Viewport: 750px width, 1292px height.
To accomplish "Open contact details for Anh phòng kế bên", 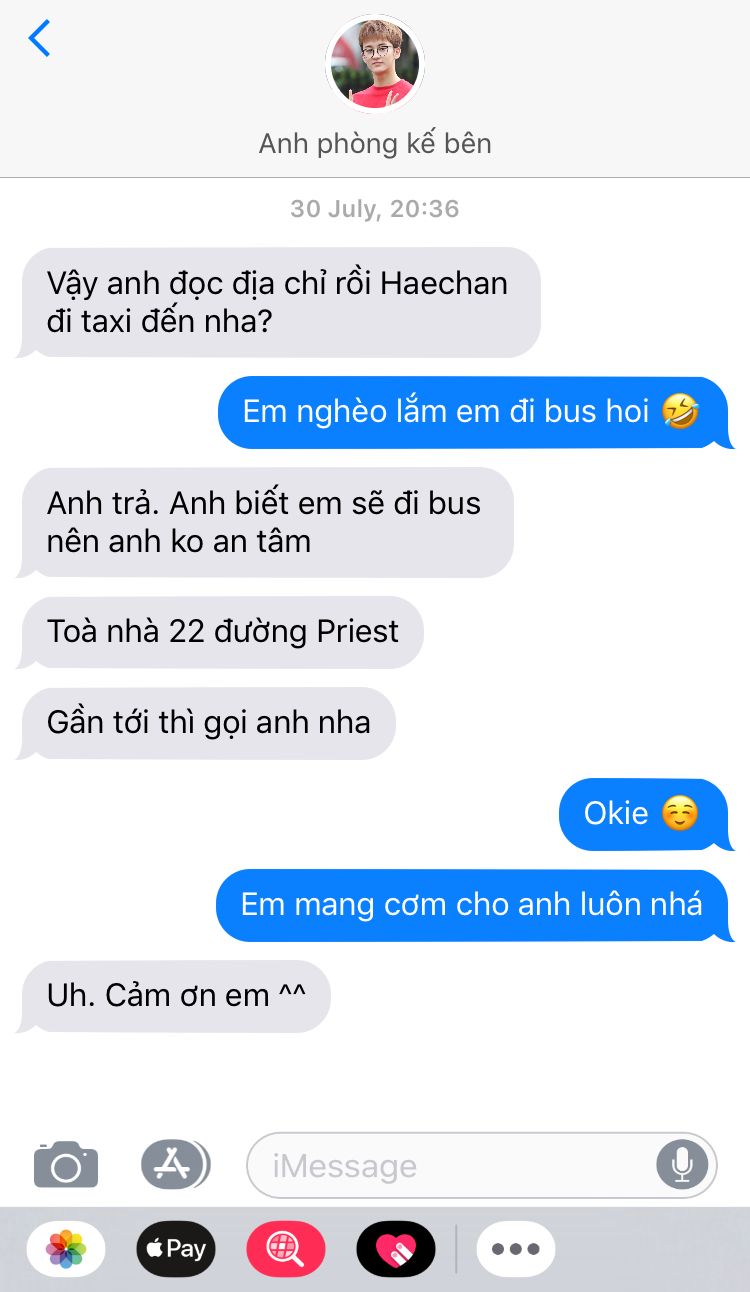I will 375,143.
